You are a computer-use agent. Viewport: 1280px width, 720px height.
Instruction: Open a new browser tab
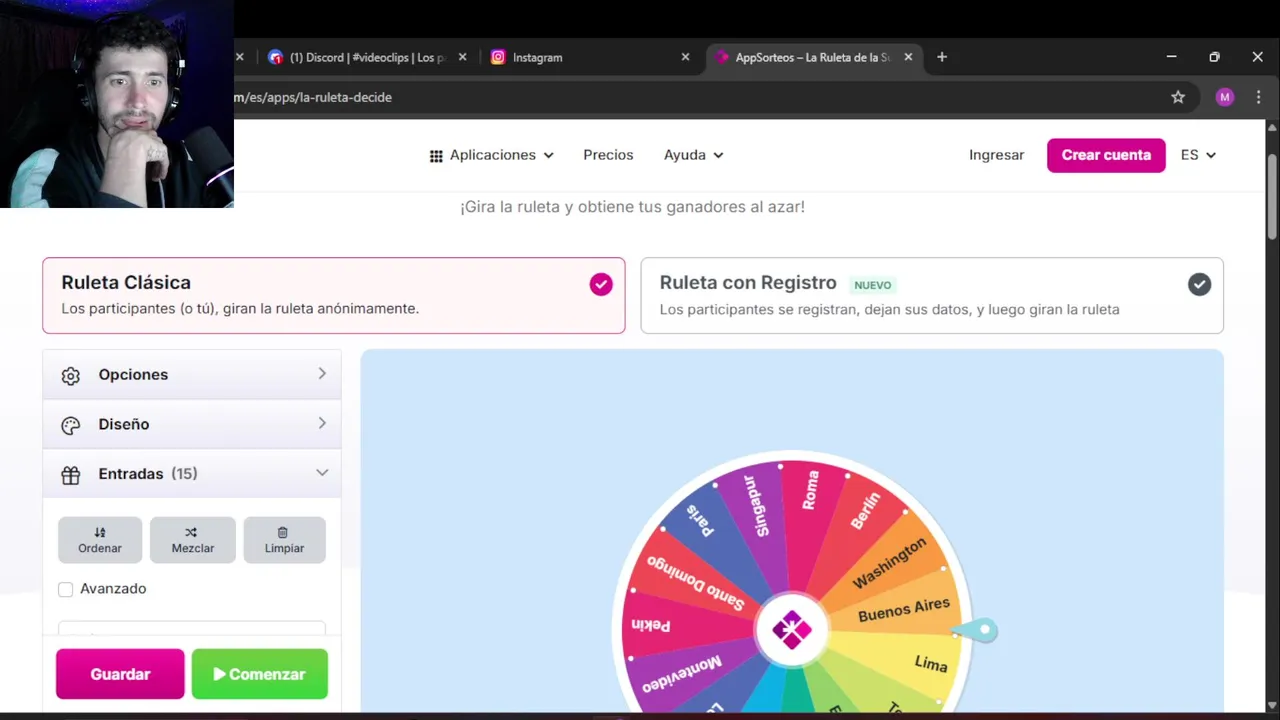[x=941, y=57]
